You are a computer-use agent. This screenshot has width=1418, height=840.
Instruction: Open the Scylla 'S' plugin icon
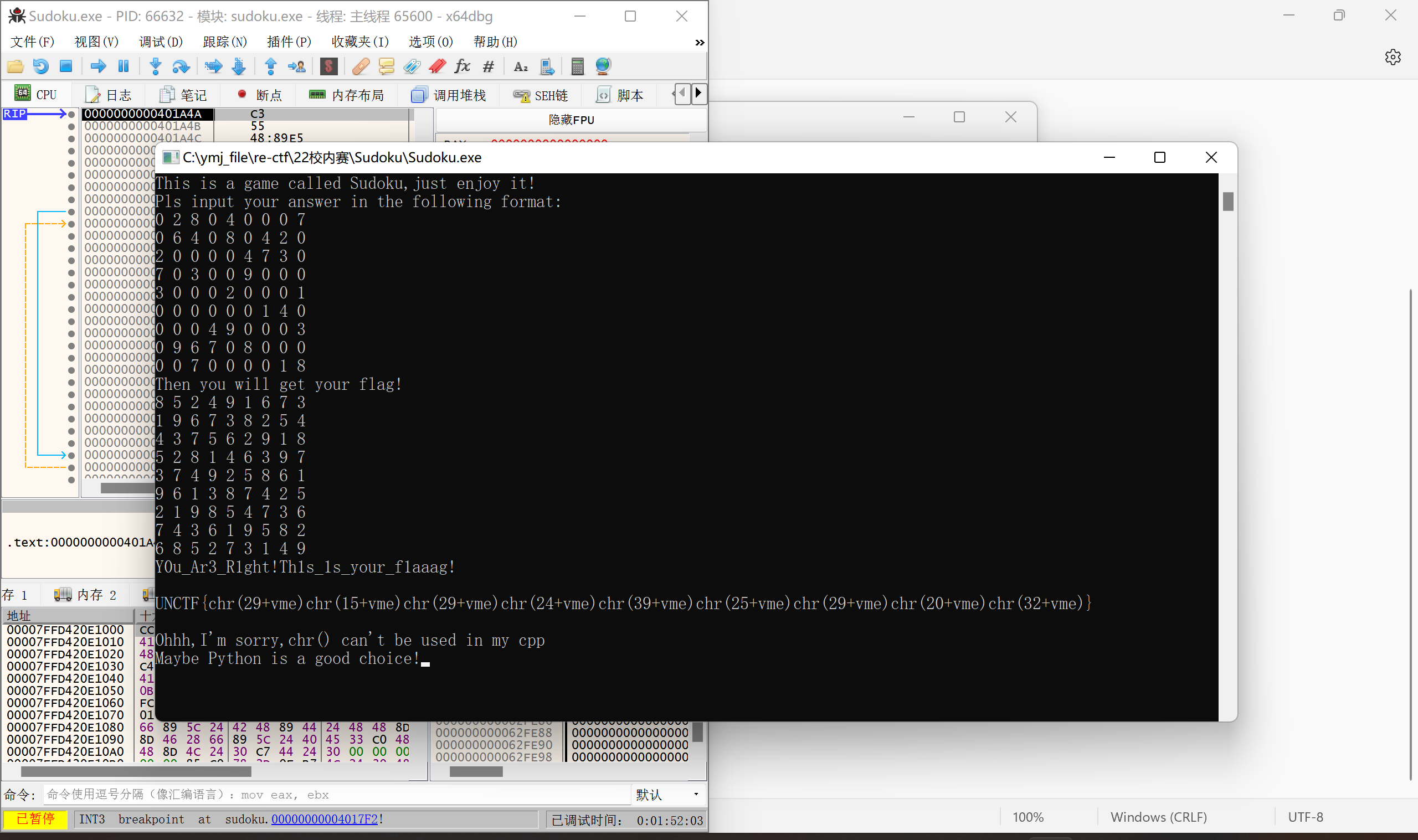tap(328, 66)
